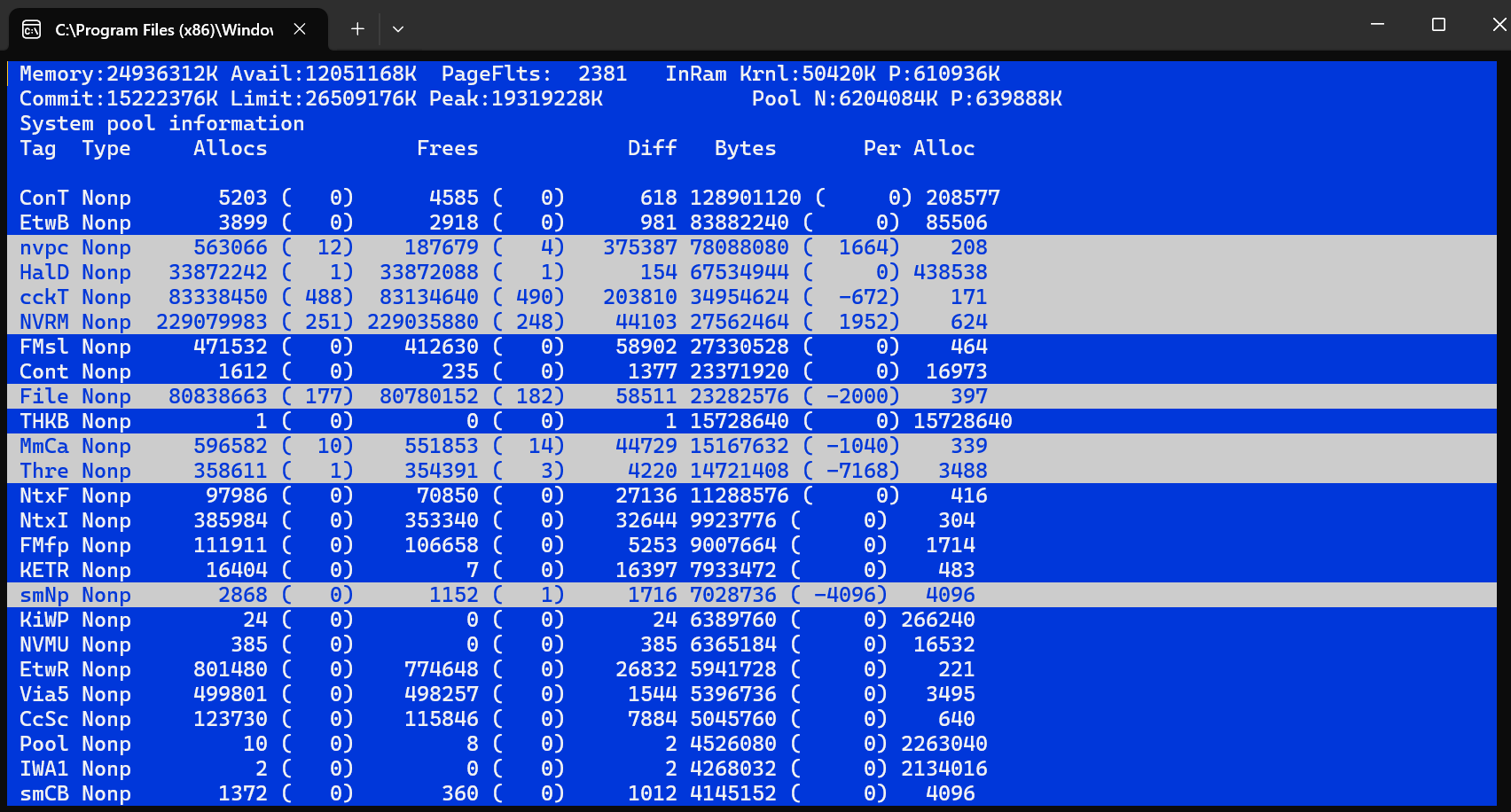The height and width of the screenshot is (812, 1511).
Task: Click the smCB tag row
Action: (752, 793)
